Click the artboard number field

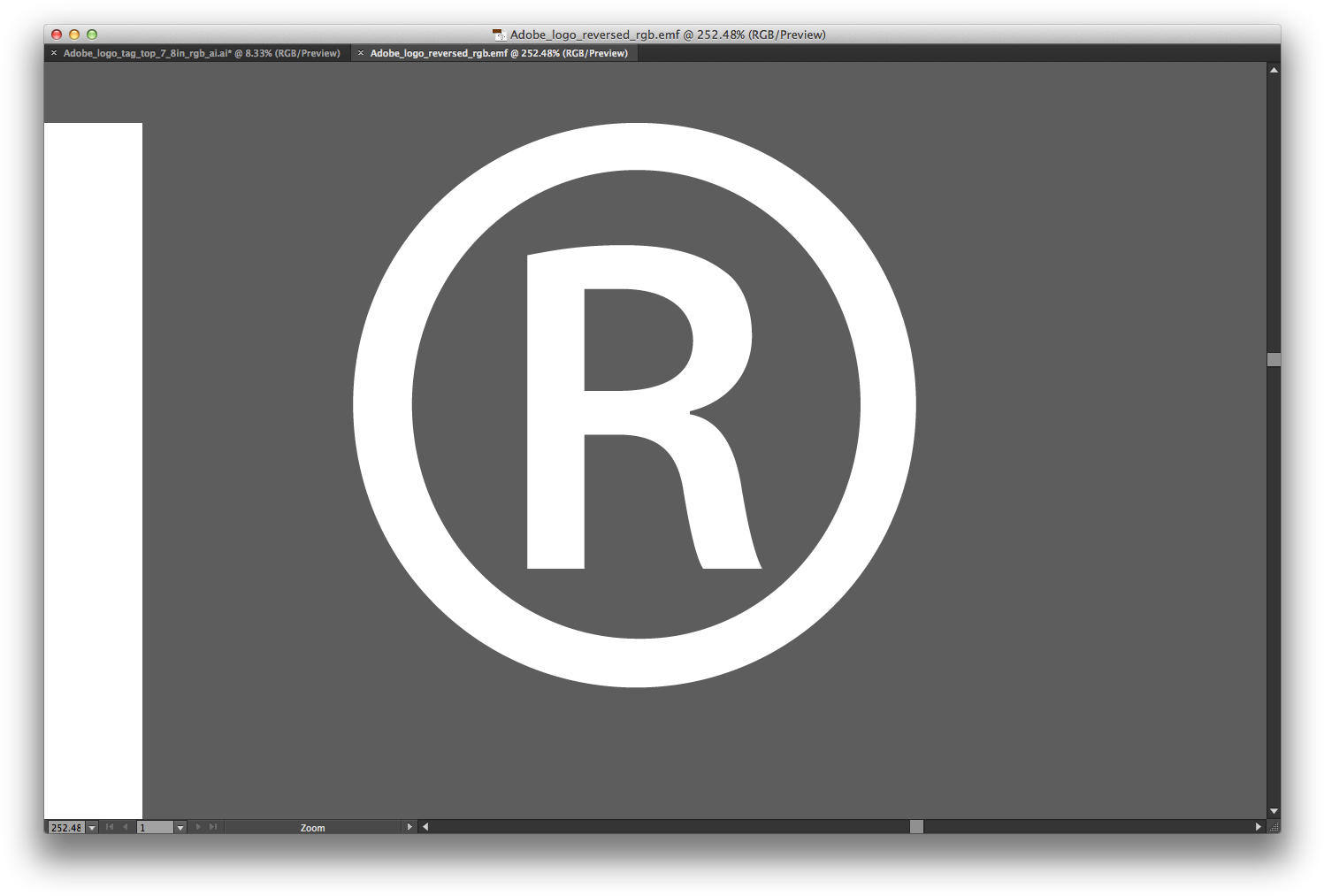click(155, 828)
